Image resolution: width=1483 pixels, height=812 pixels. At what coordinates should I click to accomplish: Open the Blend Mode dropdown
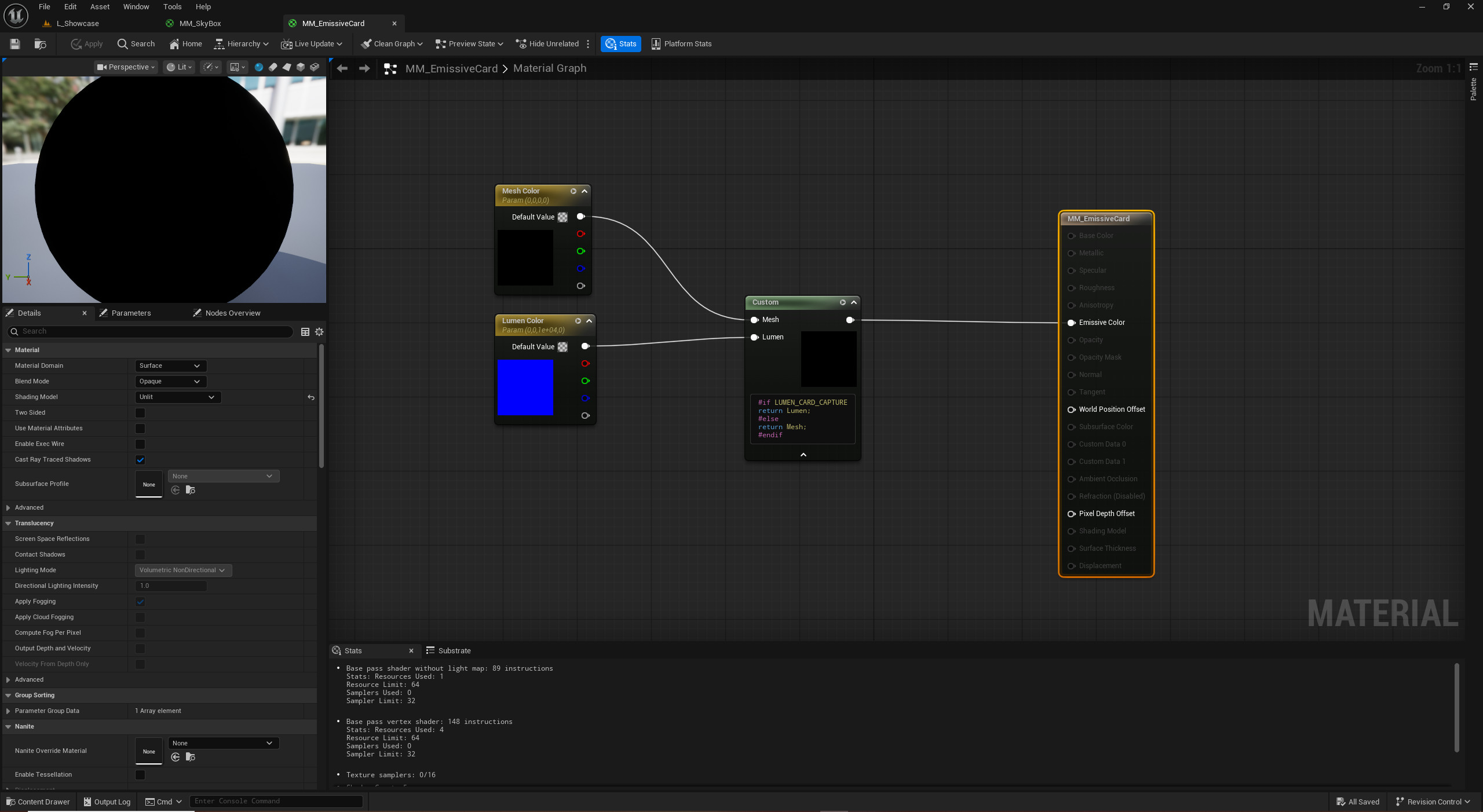tap(170, 381)
